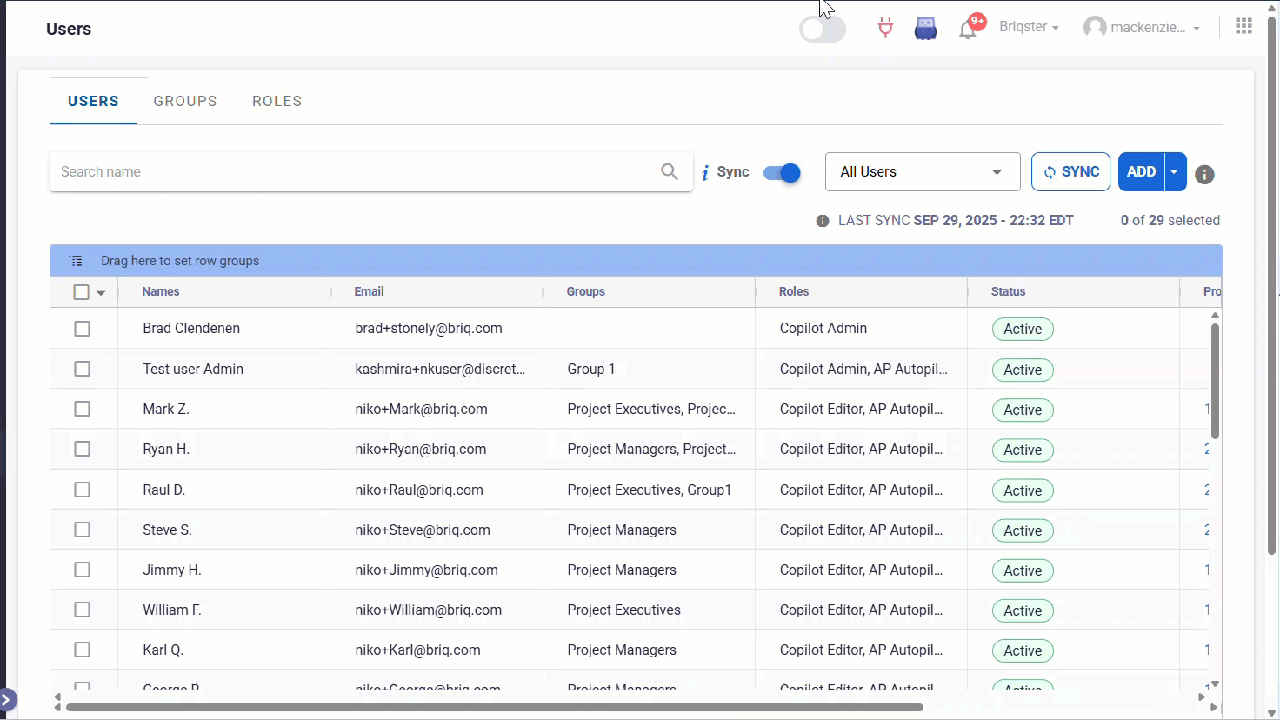Switch to the ROLES tab
Viewport: 1280px width, 720px height.
277,101
